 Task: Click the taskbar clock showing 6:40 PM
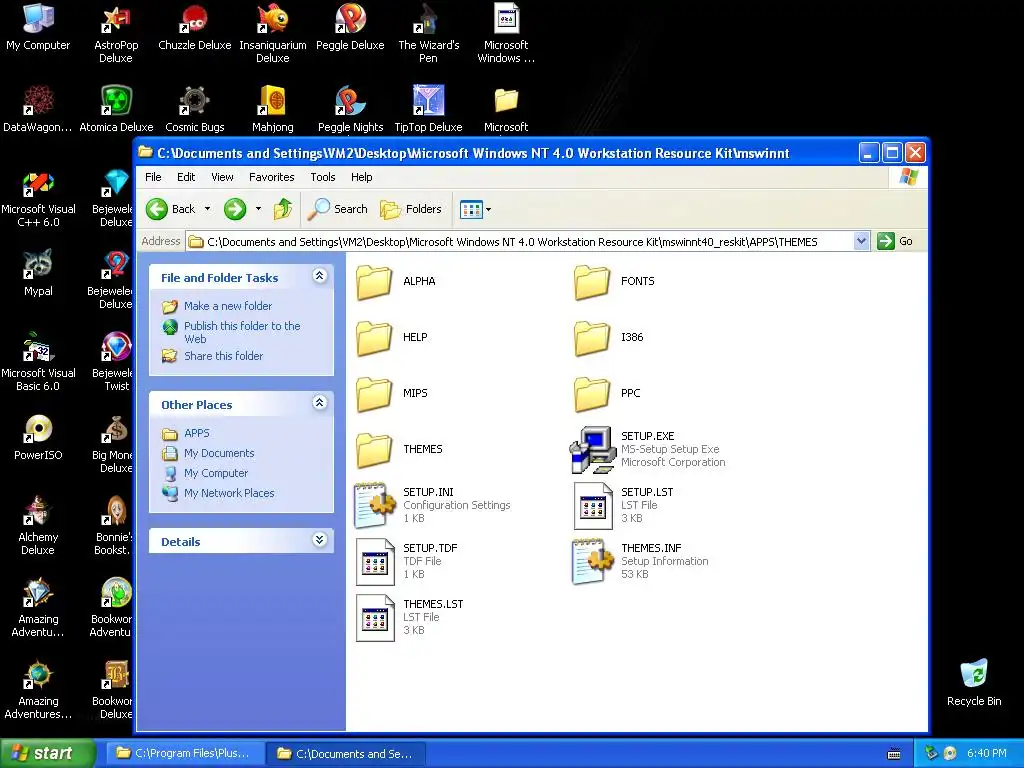[x=986, y=753]
